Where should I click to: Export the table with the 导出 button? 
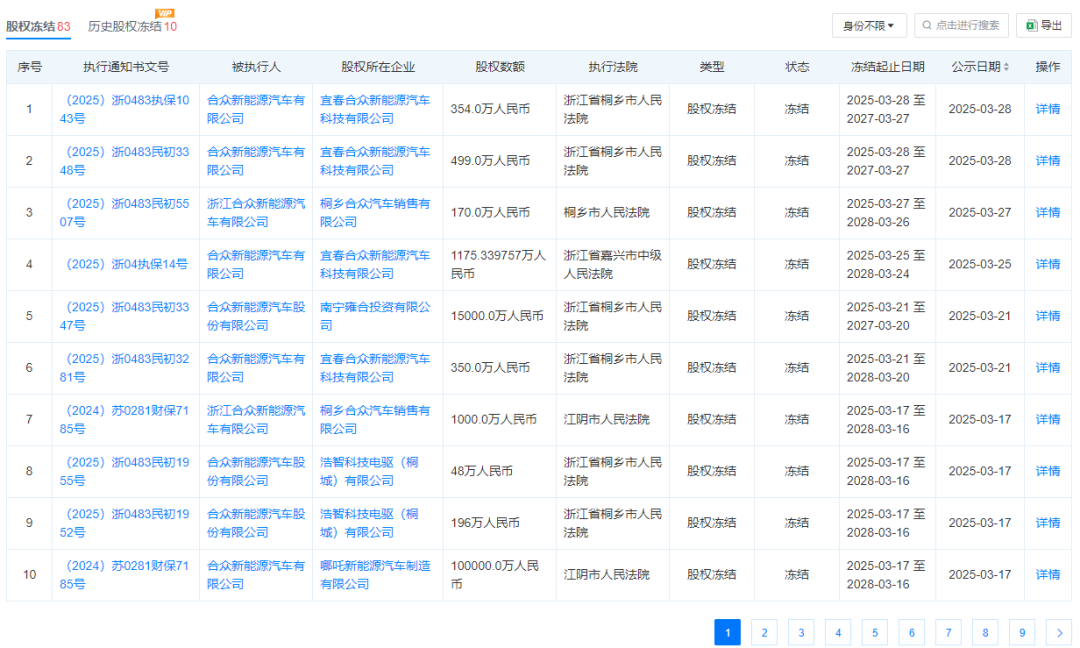[1044, 25]
